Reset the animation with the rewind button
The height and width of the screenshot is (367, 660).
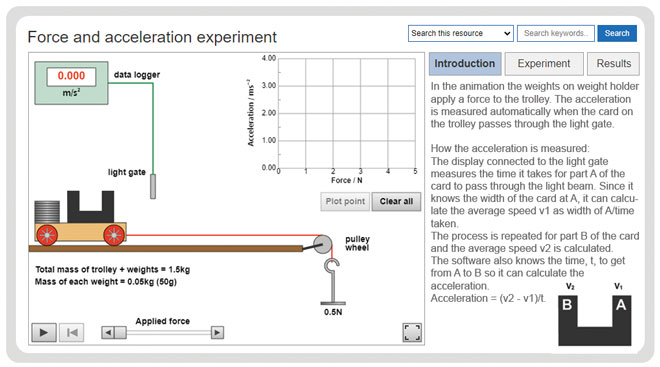(72, 333)
